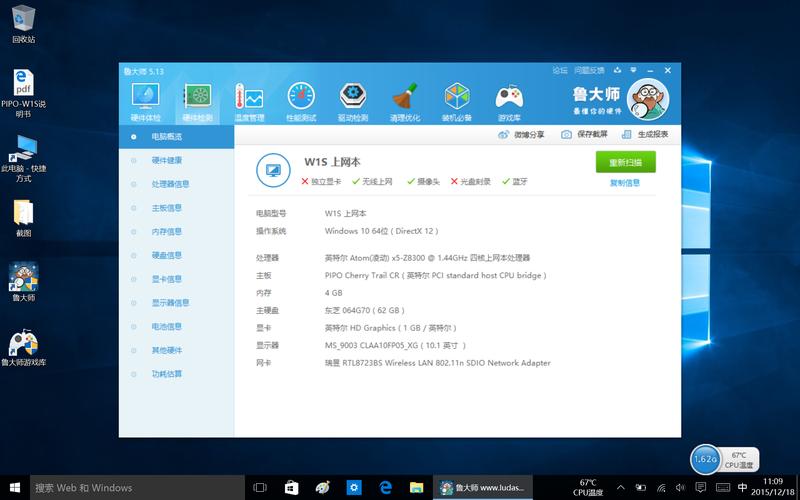Click the 无线上网 wireless status indicator
This screenshot has width=800, height=500.
coord(372,181)
